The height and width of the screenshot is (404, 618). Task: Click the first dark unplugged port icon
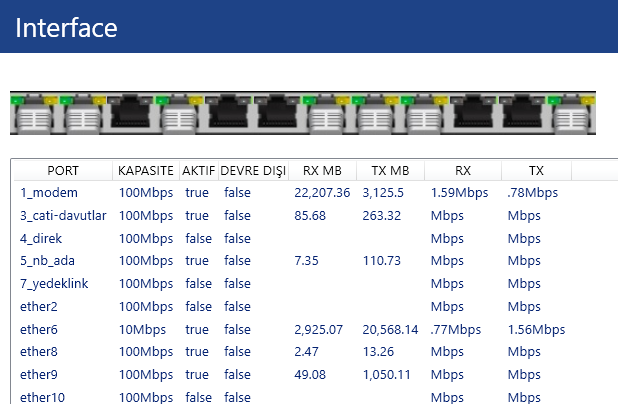click(131, 114)
